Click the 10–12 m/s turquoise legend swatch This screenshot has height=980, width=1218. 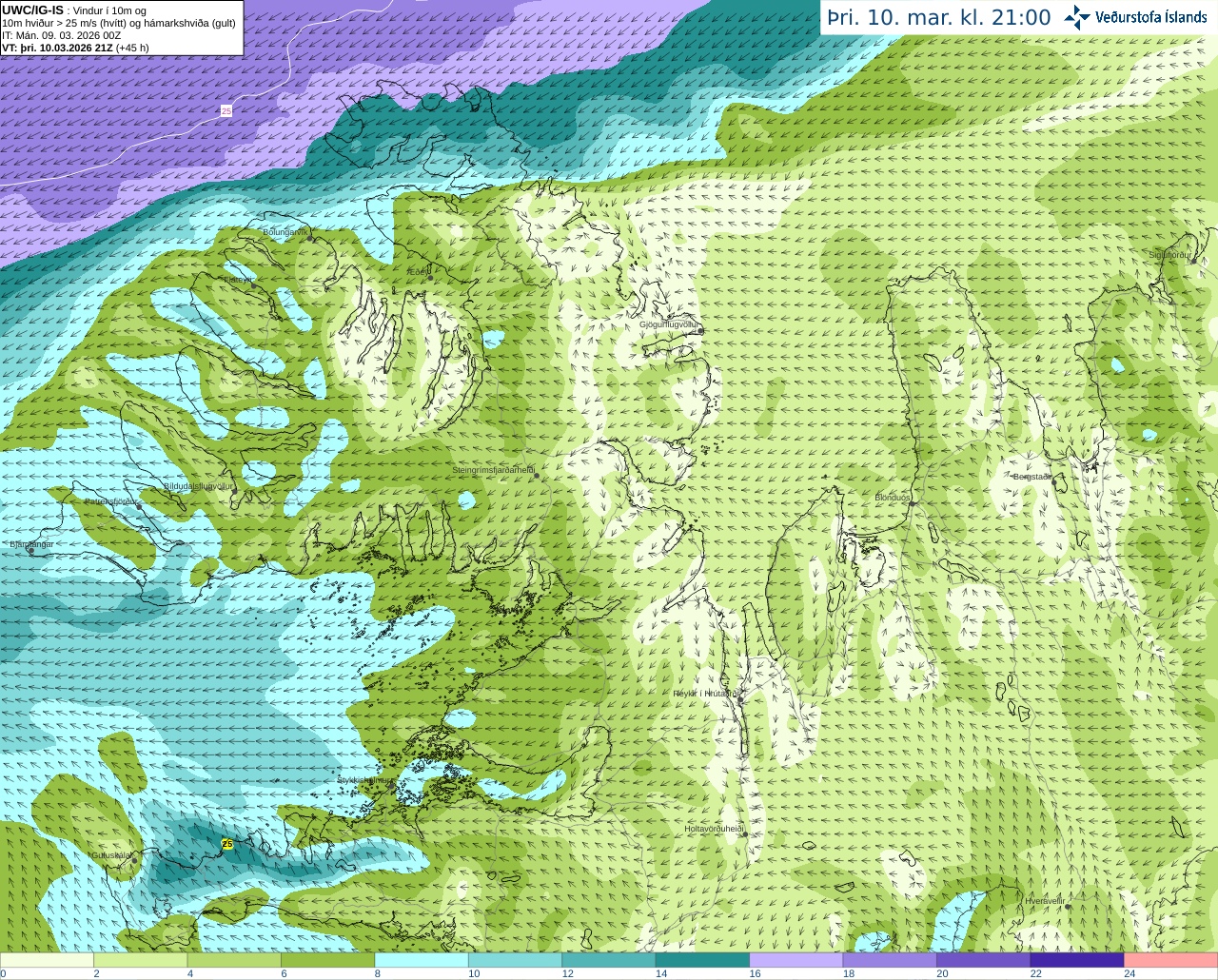pos(515,960)
